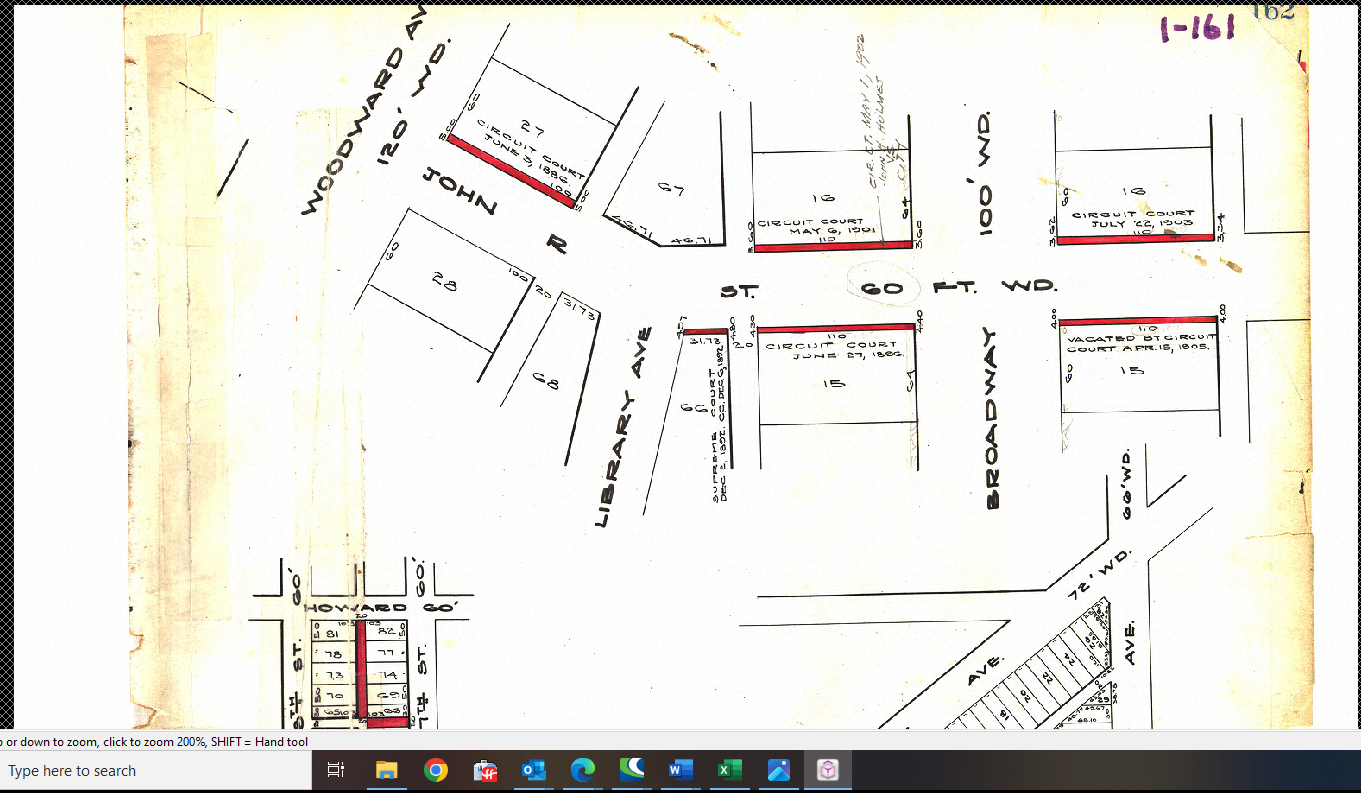Zoom in on the HOWARD street block
This screenshot has height=794, width=1361.
(357, 608)
